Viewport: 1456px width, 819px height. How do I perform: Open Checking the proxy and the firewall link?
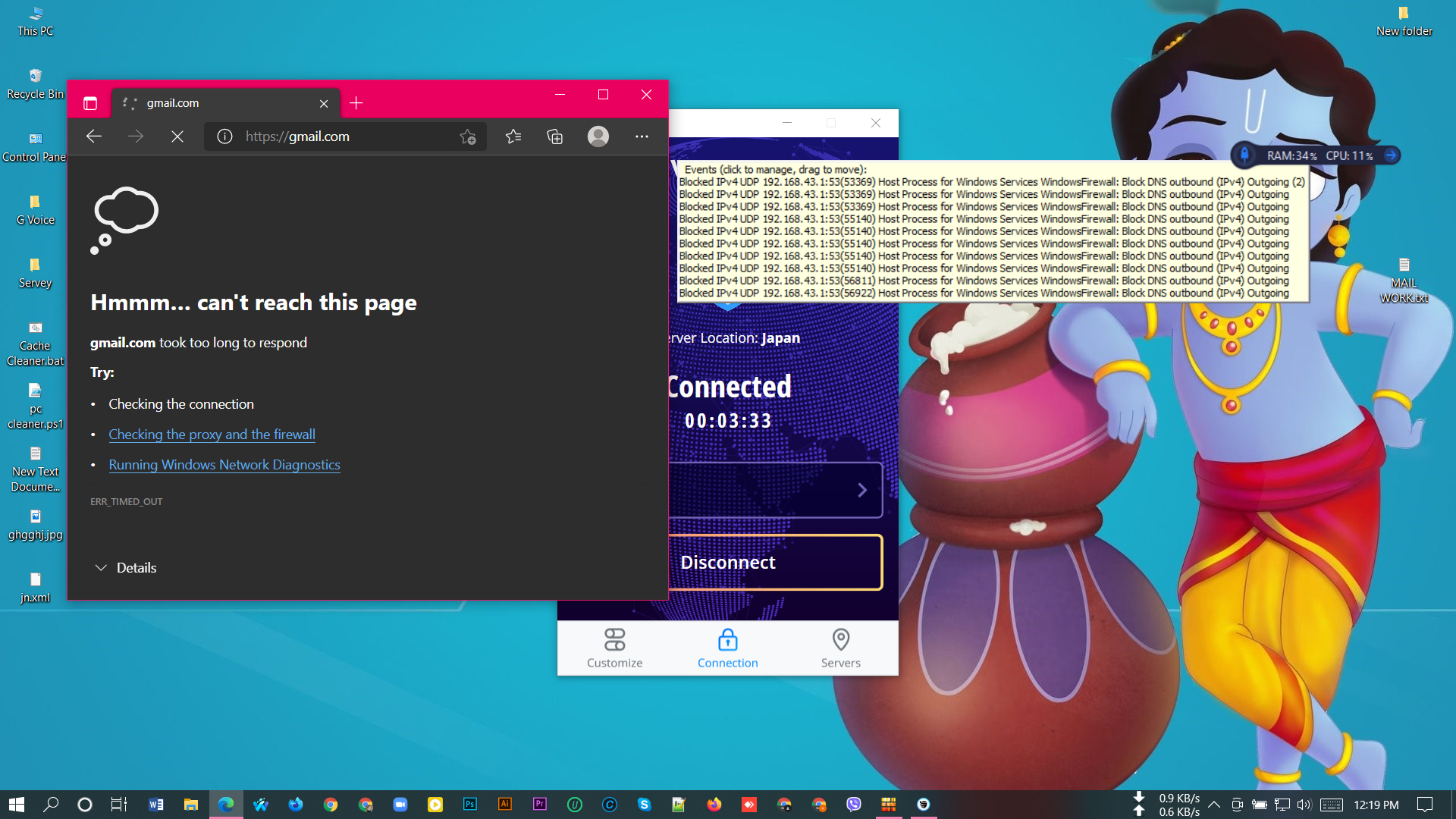tap(212, 435)
